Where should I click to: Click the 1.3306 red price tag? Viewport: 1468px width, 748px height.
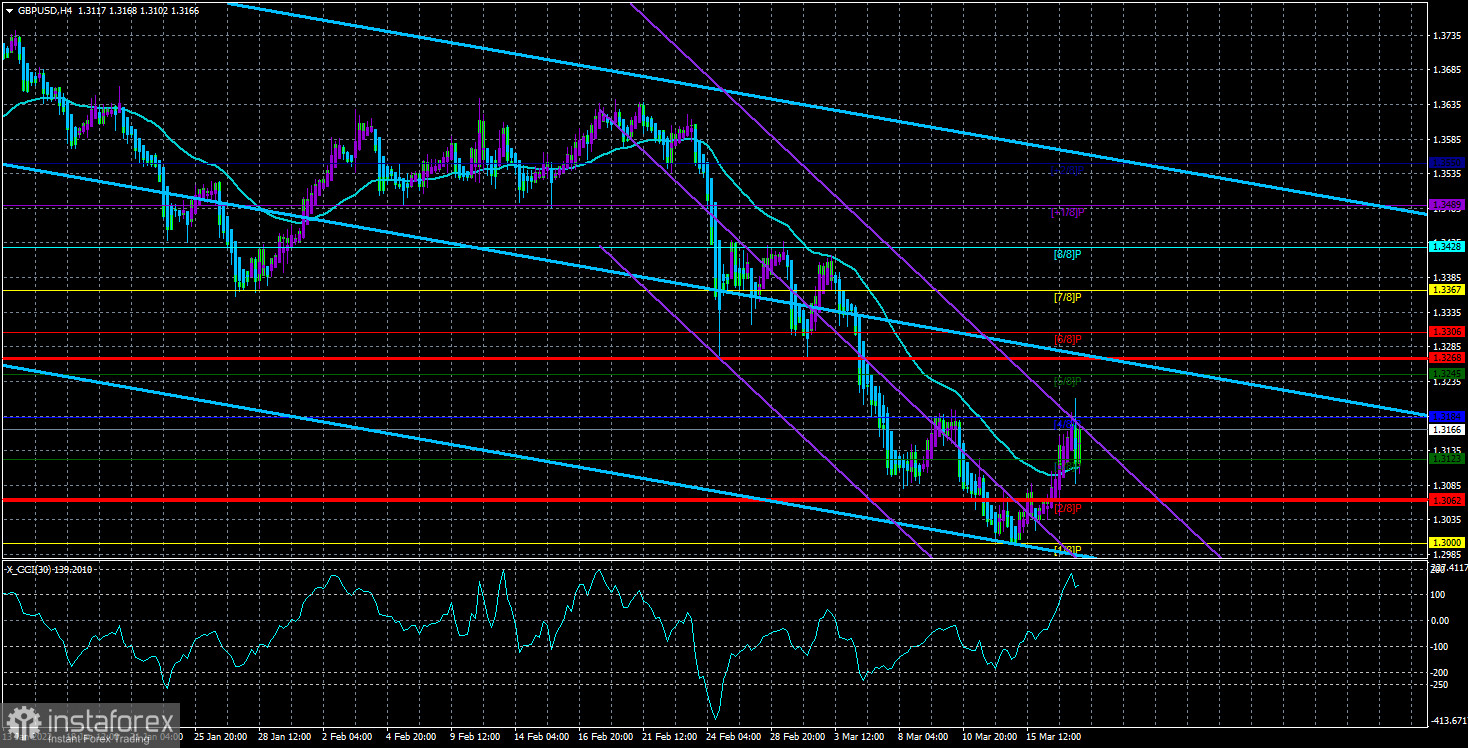pos(1448,332)
